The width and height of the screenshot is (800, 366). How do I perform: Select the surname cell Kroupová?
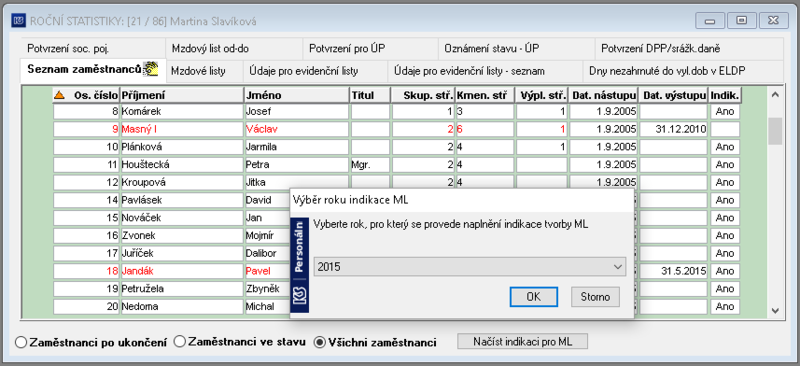coord(182,182)
